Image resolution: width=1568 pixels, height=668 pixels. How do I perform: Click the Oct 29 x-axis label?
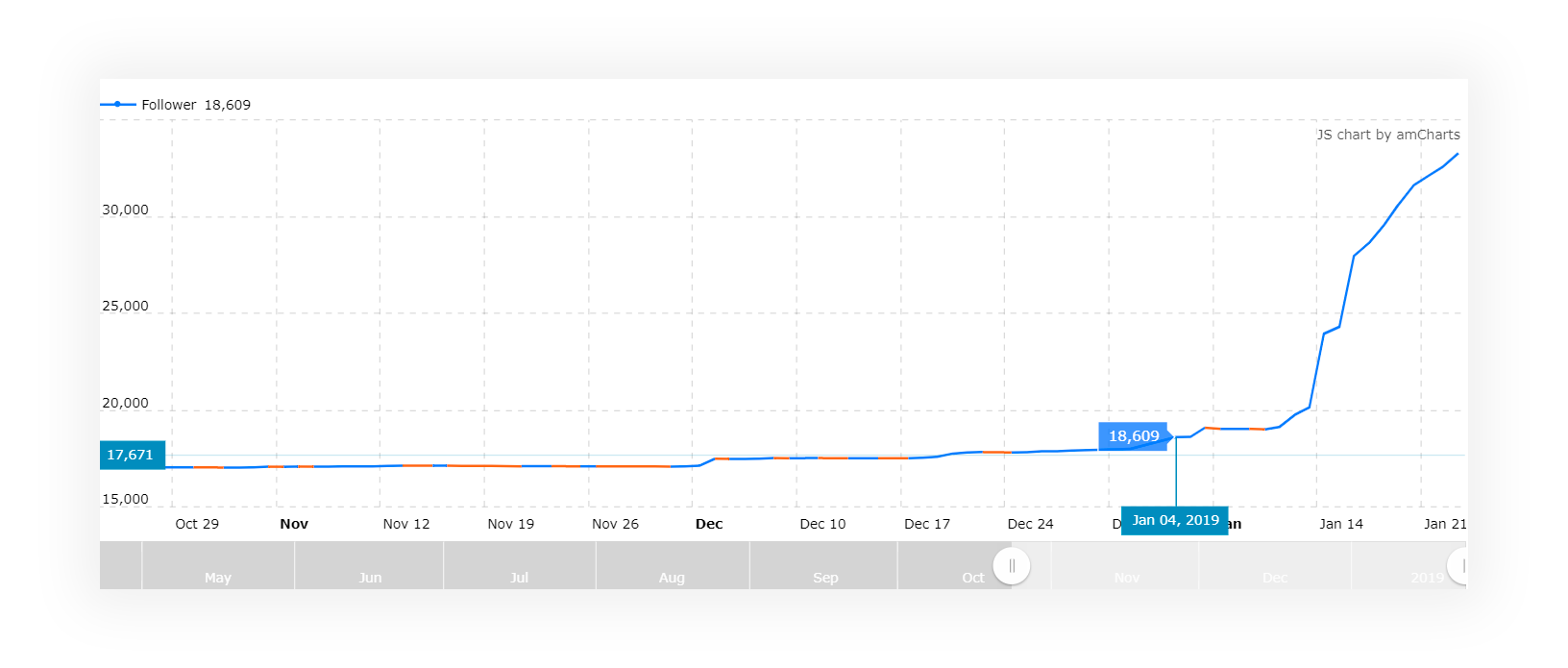[197, 524]
